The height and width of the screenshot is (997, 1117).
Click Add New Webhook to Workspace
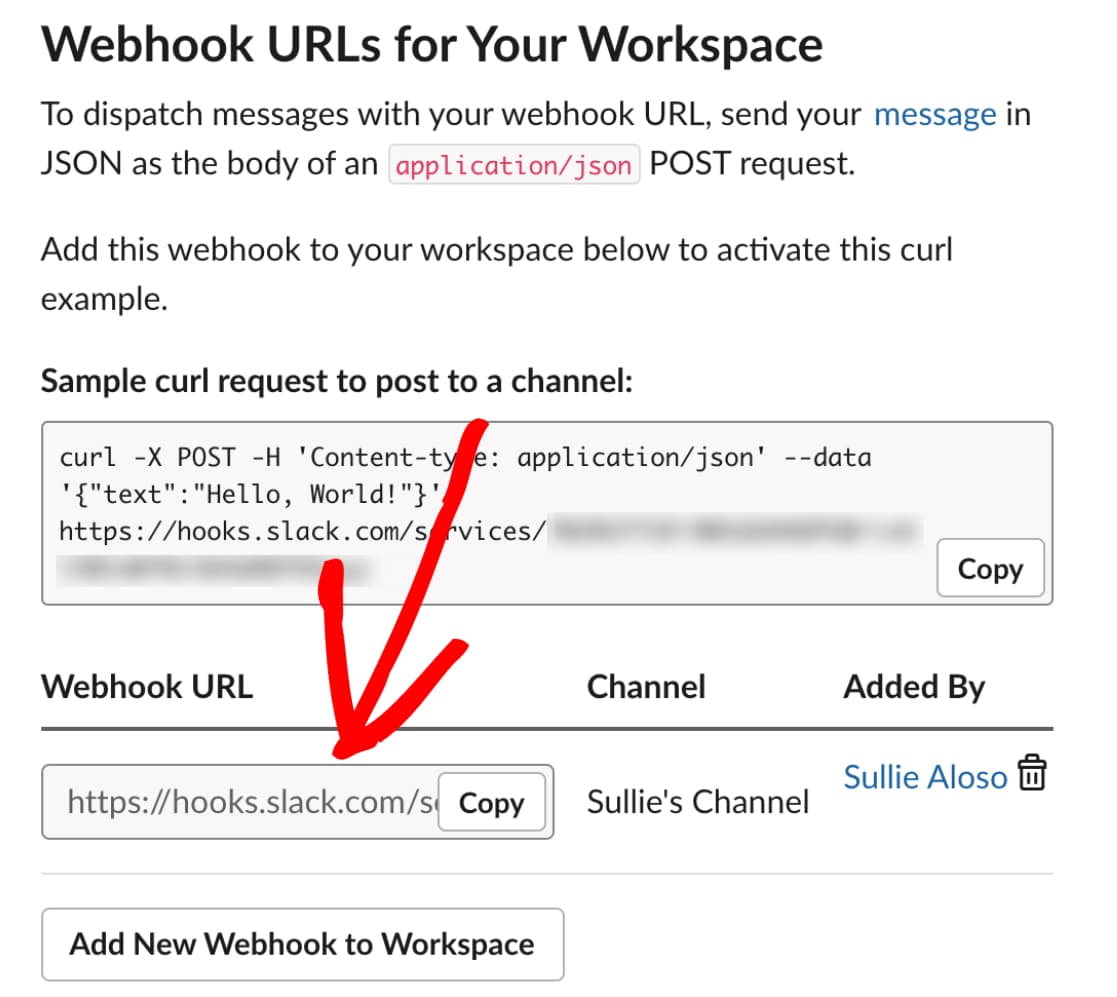(x=303, y=944)
